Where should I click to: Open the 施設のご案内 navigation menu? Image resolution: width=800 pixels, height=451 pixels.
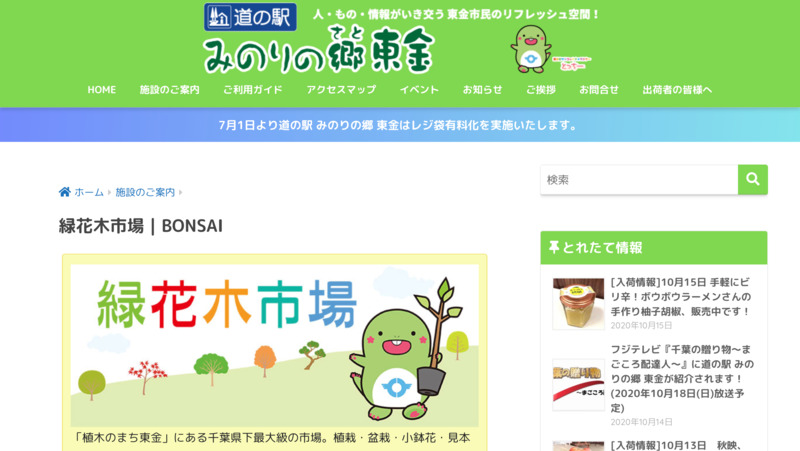coord(169,90)
